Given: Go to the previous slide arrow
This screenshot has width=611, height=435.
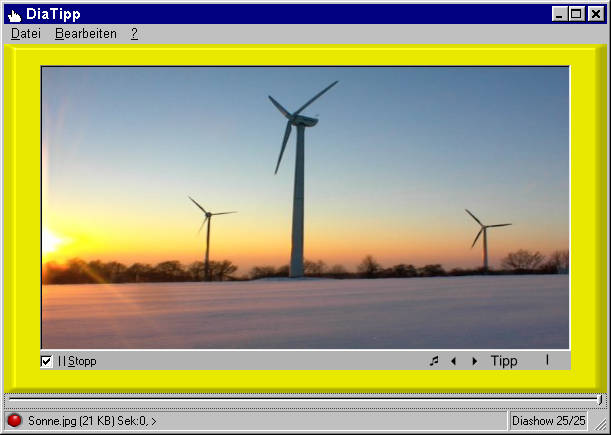Looking at the screenshot, I should point(453,361).
